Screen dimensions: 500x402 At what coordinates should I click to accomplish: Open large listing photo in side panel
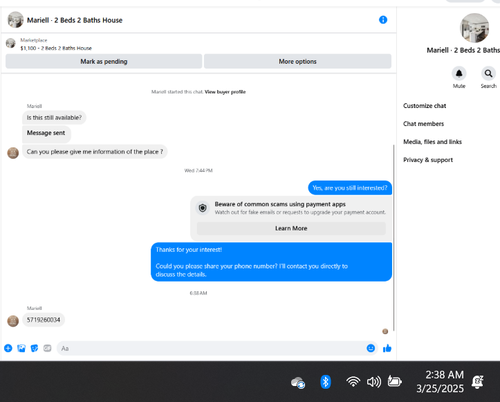pyautogui.click(x=474, y=28)
